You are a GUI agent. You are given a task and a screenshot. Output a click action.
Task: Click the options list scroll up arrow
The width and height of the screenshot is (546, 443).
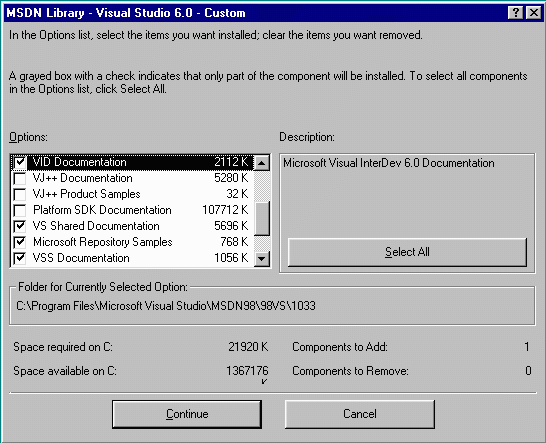262,163
